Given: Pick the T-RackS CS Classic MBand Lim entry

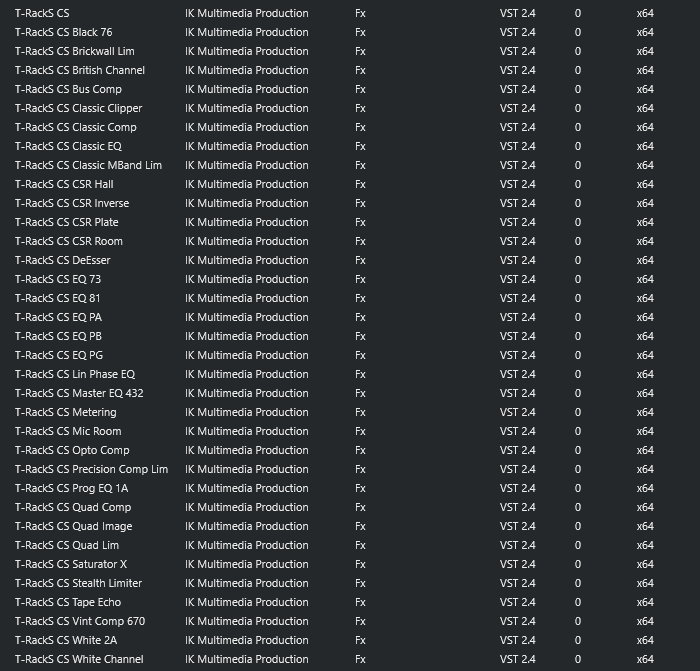Looking at the screenshot, I should [x=88, y=165].
